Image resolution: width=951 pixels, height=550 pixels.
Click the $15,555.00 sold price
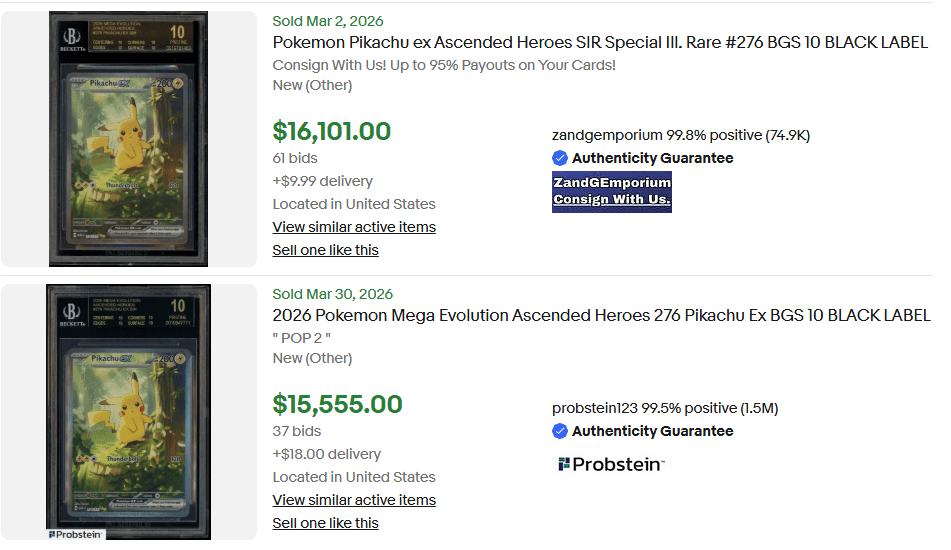pyautogui.click(x=337, y=404)
